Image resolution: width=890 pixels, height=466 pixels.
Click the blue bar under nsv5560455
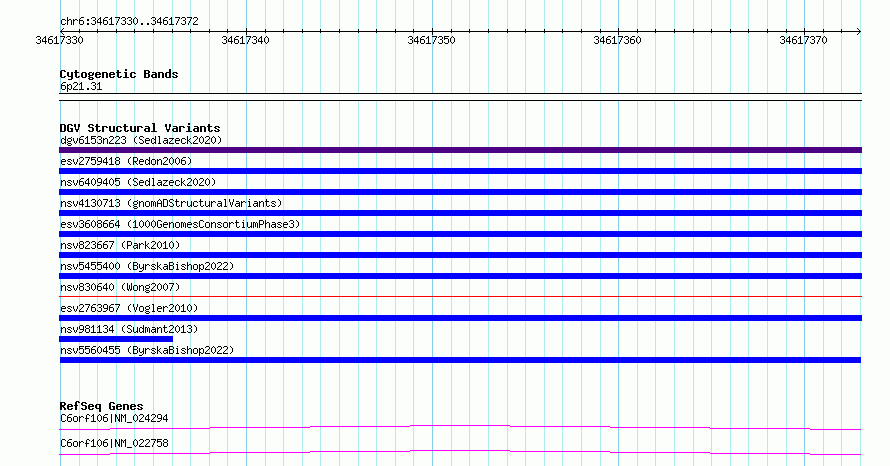click(x=460, y=360)
